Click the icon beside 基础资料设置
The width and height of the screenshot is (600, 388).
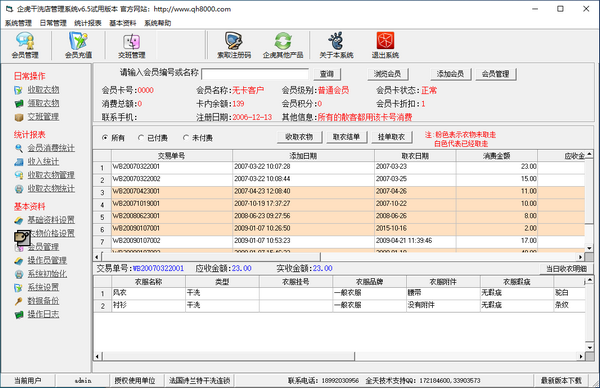point(18,220)
